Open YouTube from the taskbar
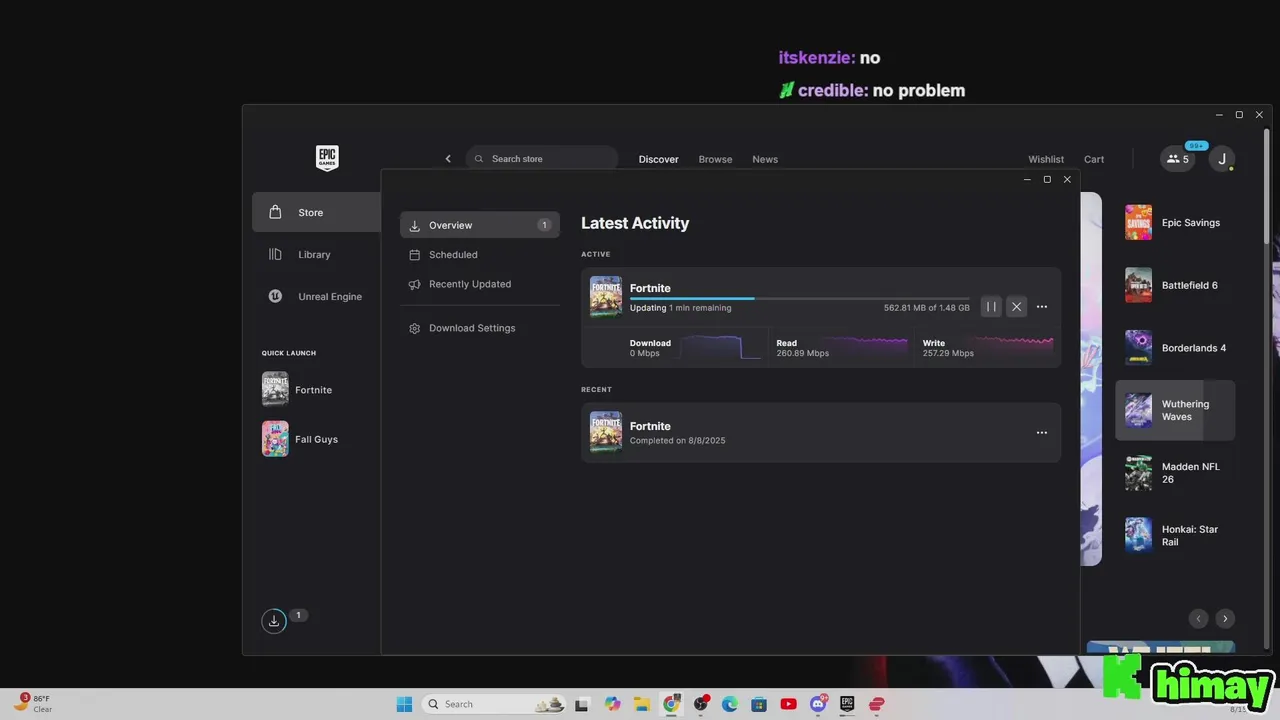 (788, 704)
